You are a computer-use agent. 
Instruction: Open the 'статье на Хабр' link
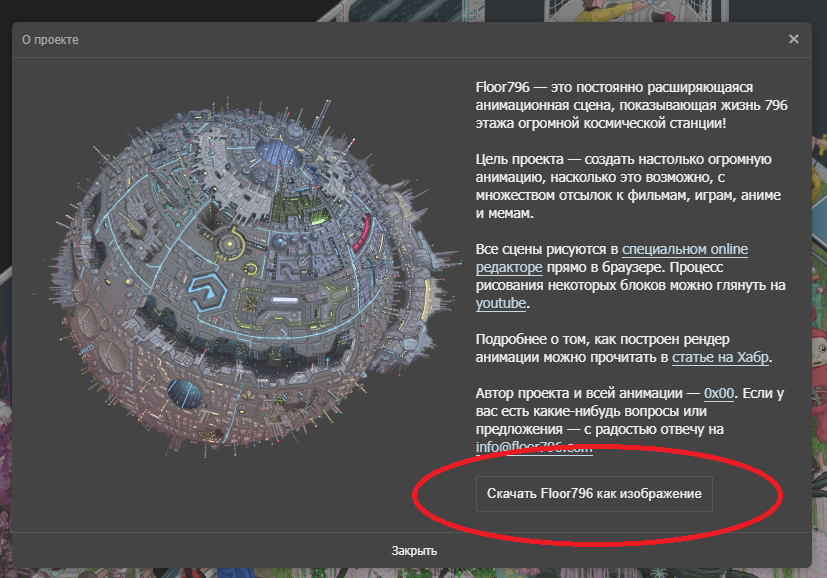pos(720,357)
